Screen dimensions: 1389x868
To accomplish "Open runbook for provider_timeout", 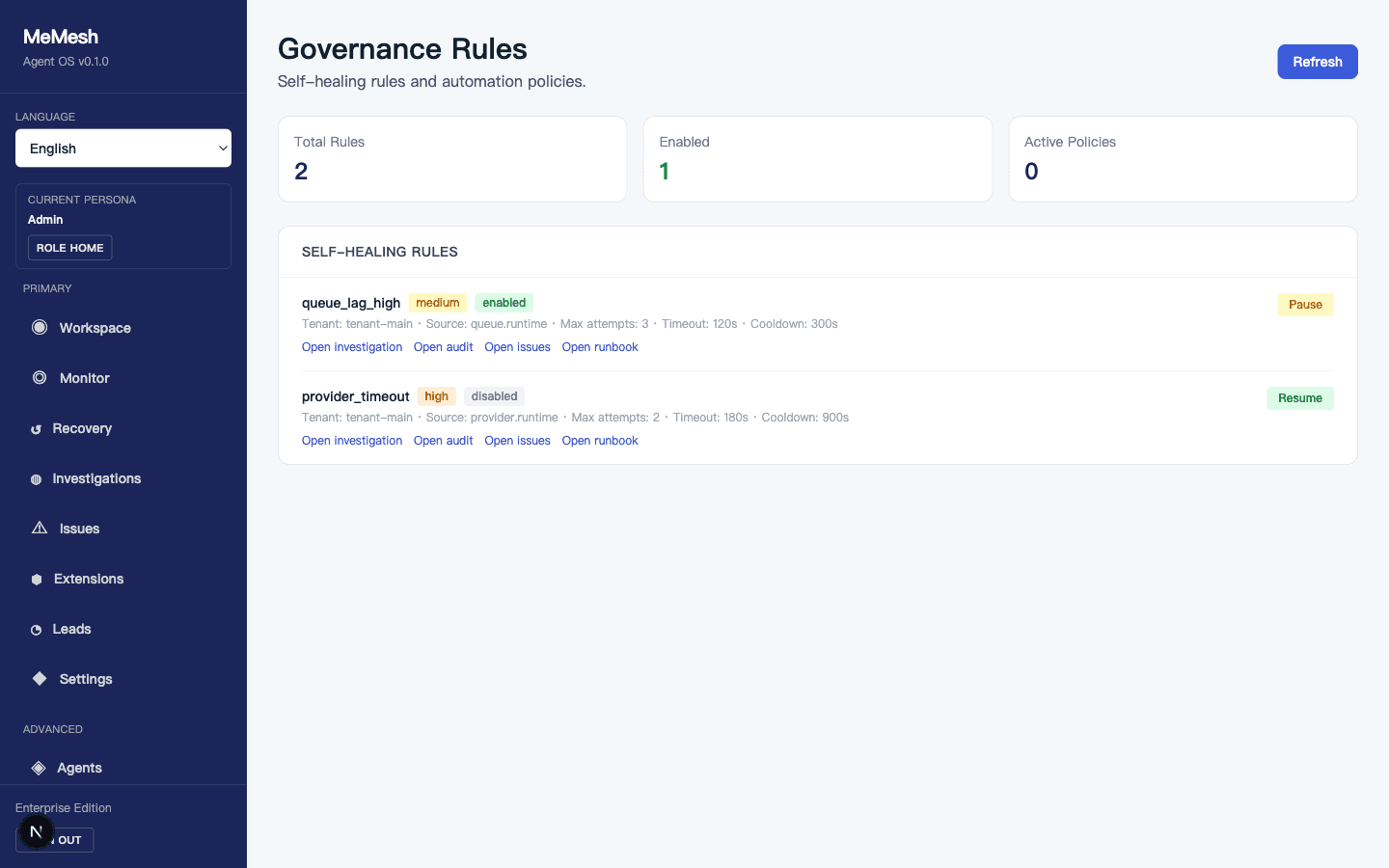I will pyautogui.click(x=600, y=440).
